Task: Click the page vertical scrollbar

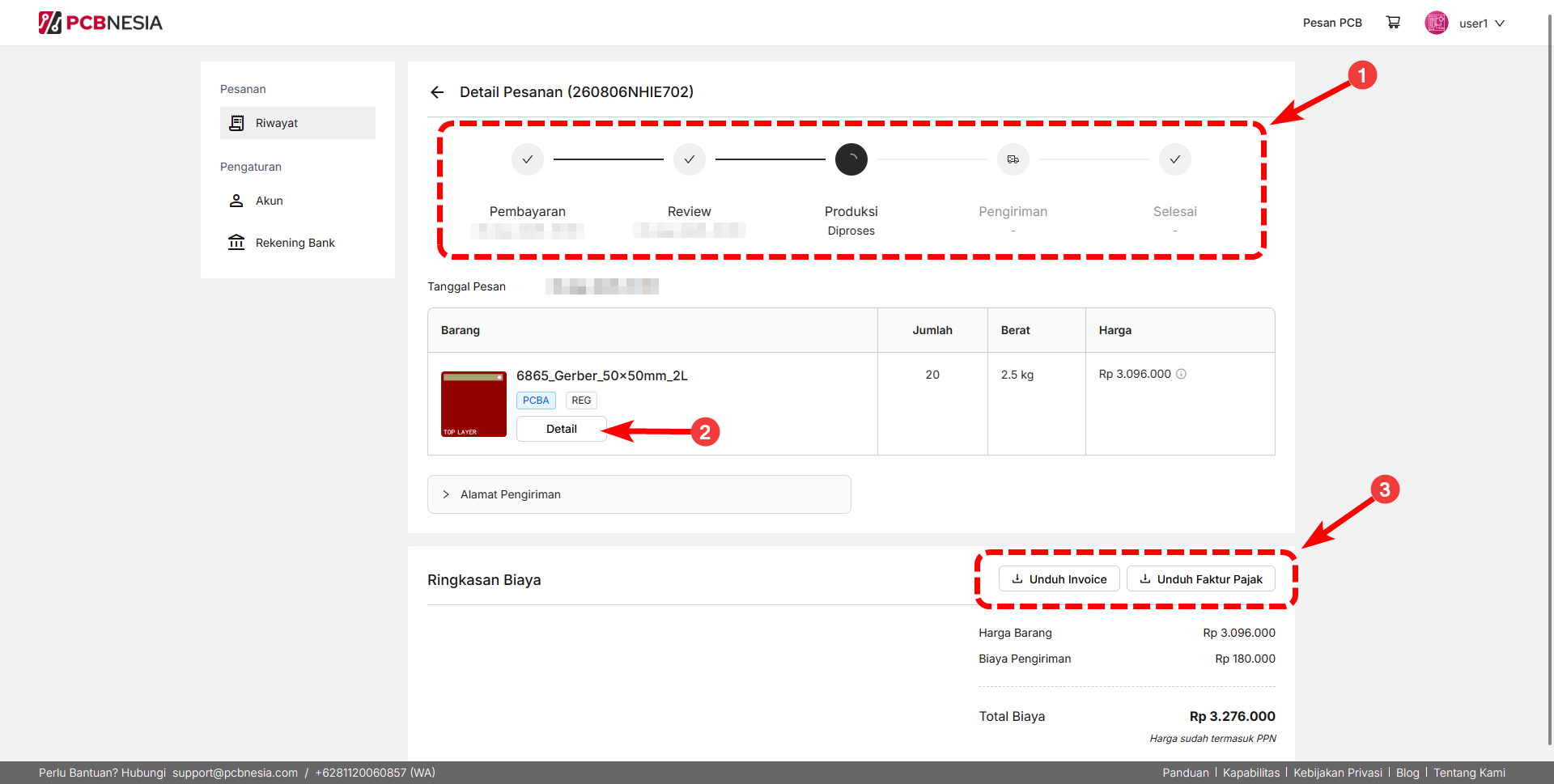Action: coord(1549,380)
